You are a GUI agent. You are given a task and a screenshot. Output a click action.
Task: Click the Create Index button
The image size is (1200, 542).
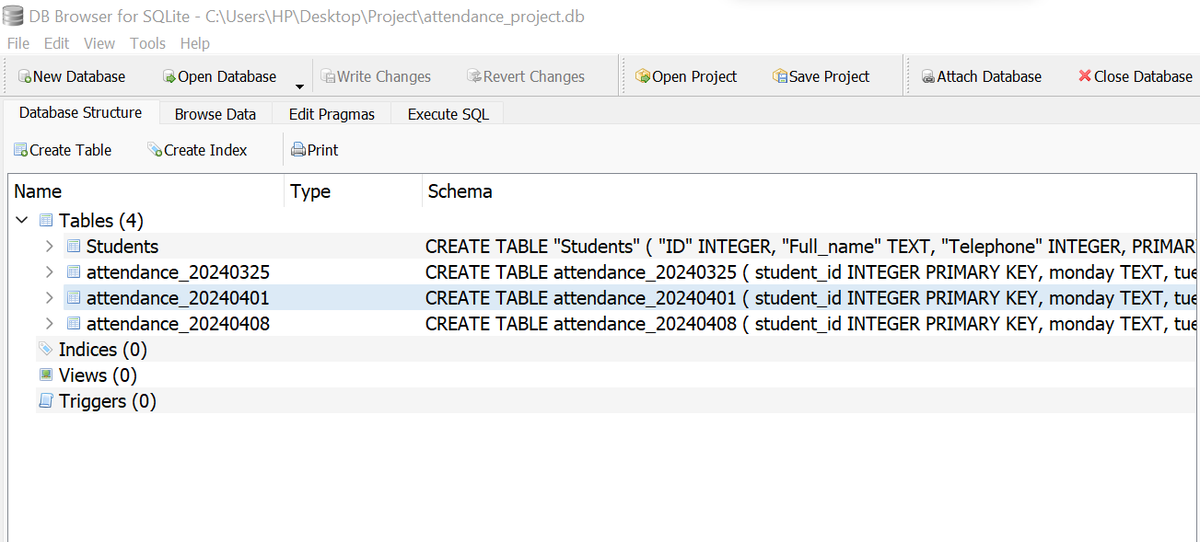[197, 150]
